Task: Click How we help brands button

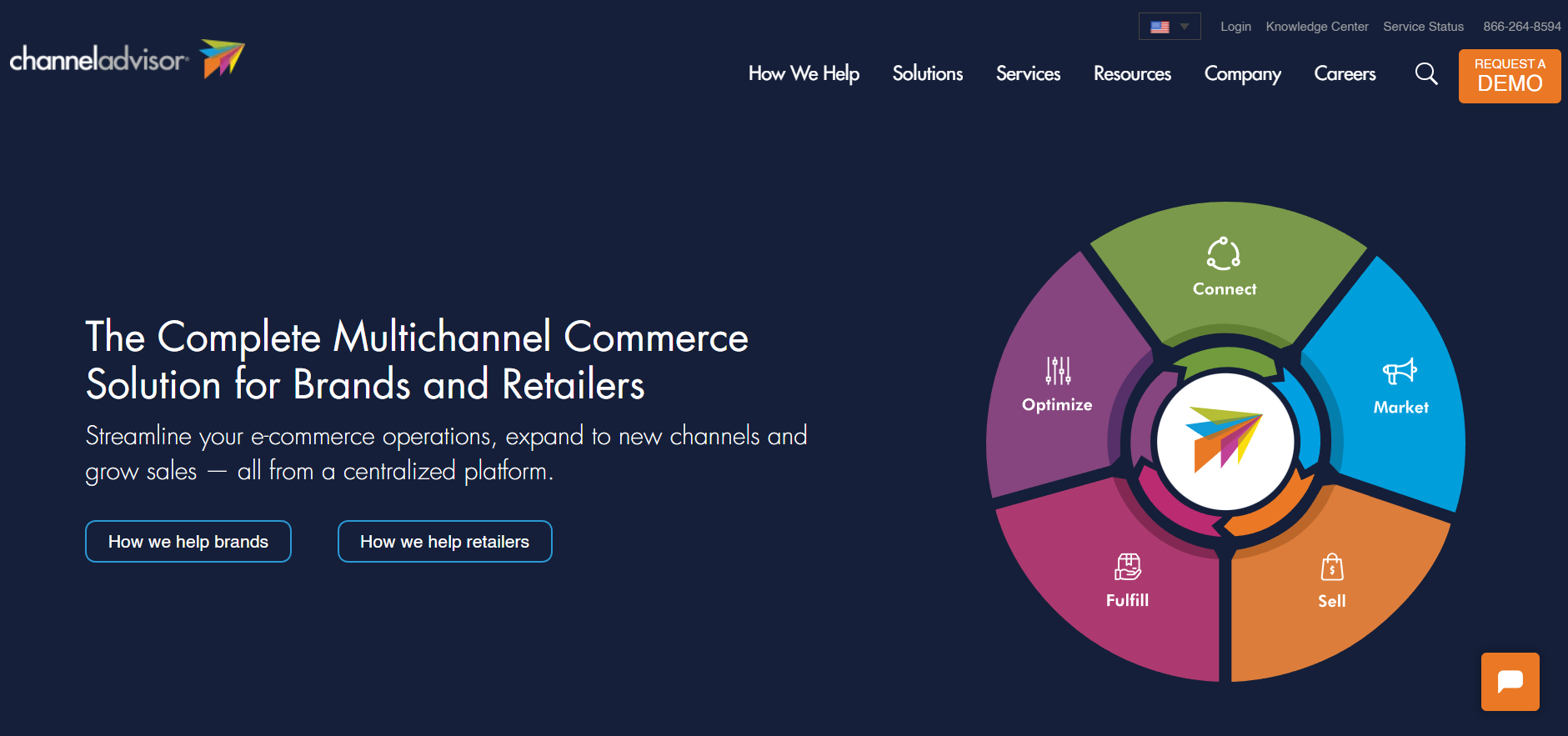Action: [188, 542]
